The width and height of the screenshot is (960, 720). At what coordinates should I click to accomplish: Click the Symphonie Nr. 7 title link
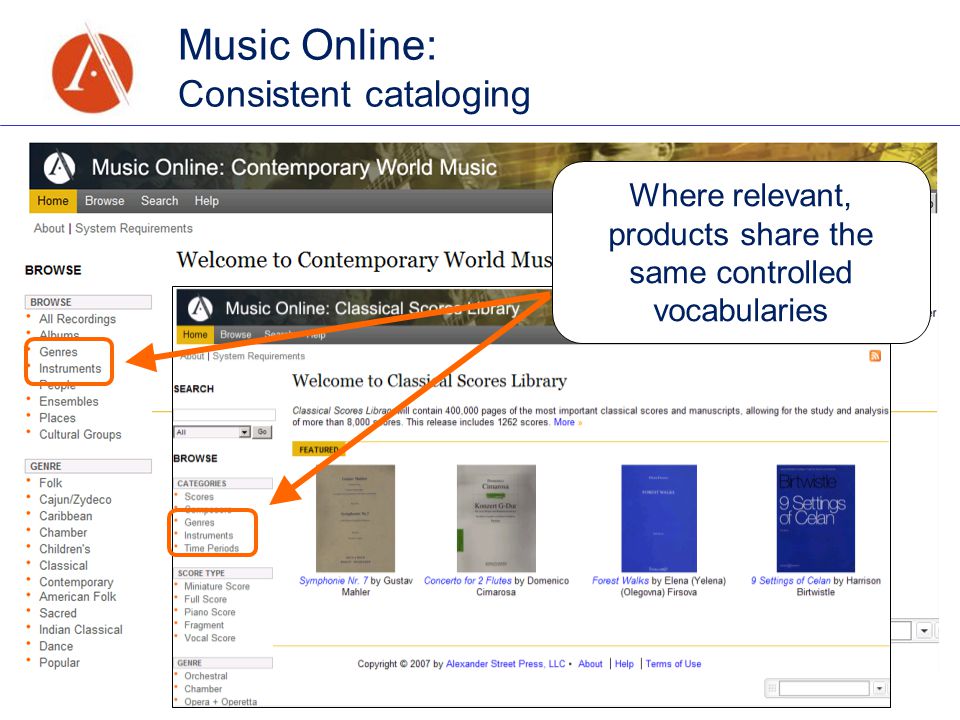pos(334,580)
